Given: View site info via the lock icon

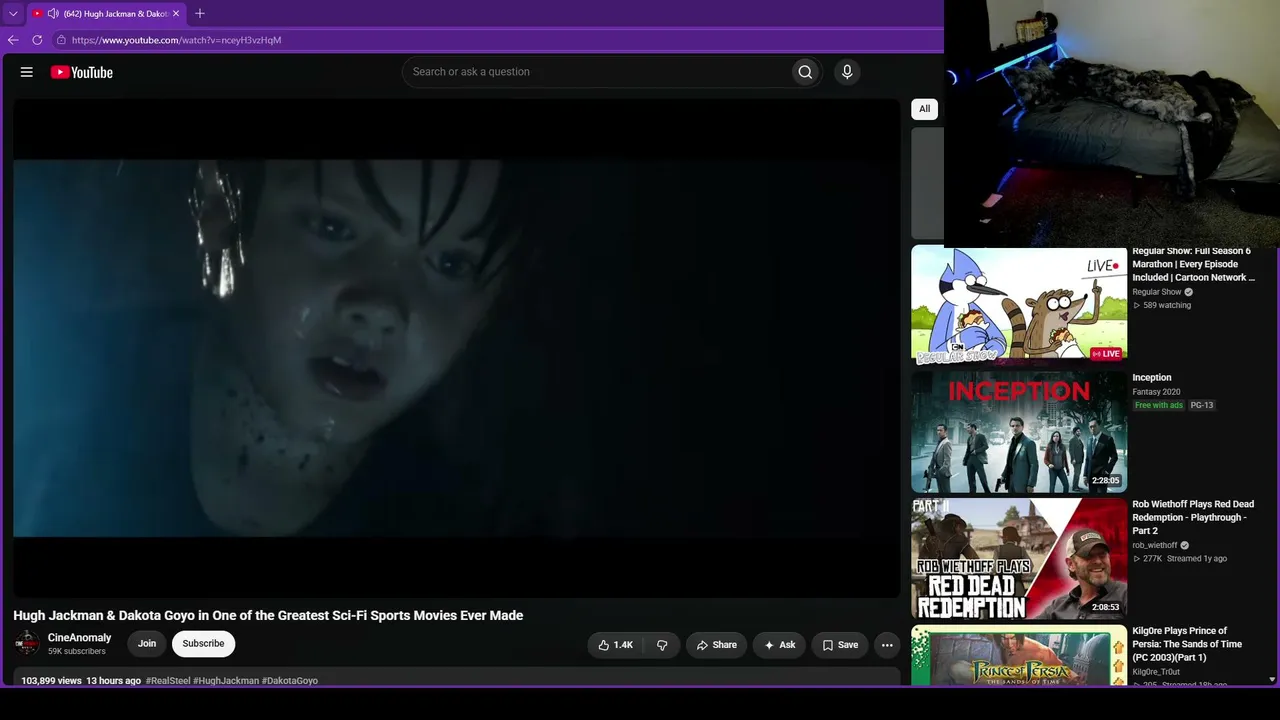Looking at the screenshot, I should point(61,40).
